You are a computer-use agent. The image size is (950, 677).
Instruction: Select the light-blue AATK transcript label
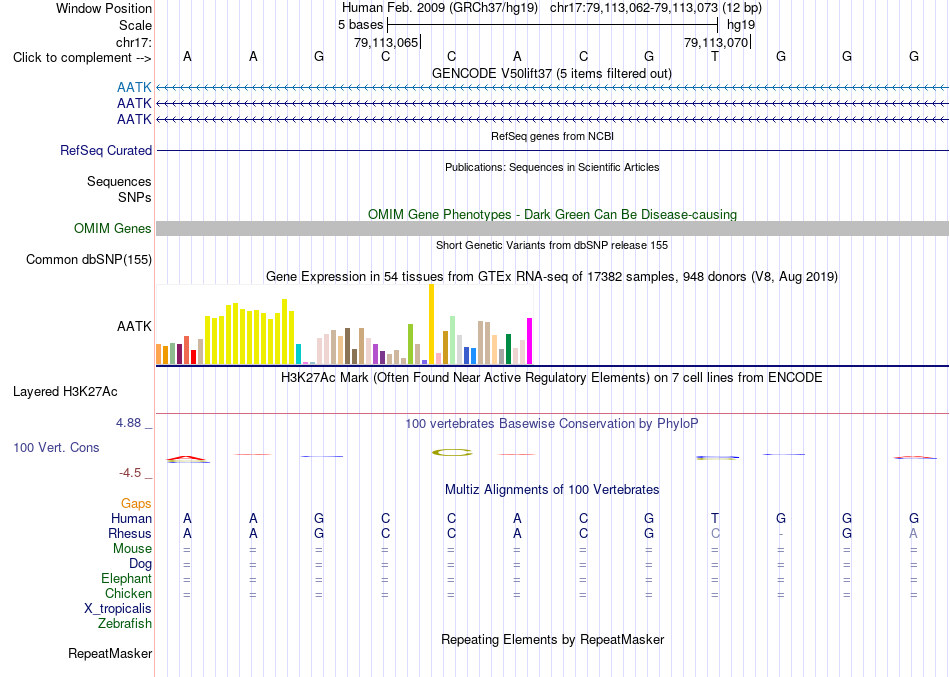click(x=134, y=88)
